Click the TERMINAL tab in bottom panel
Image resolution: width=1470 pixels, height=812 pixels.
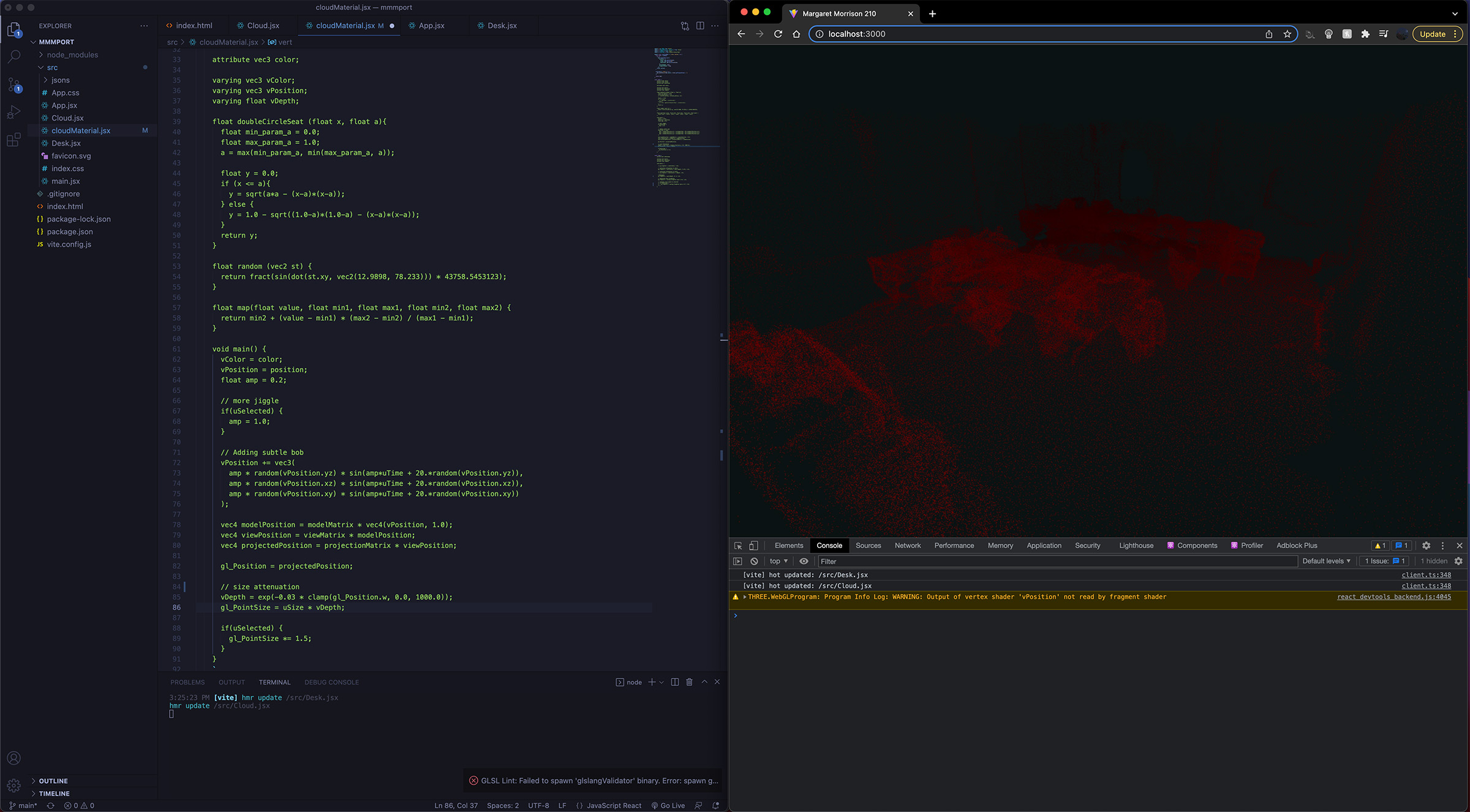pos(273,682)
